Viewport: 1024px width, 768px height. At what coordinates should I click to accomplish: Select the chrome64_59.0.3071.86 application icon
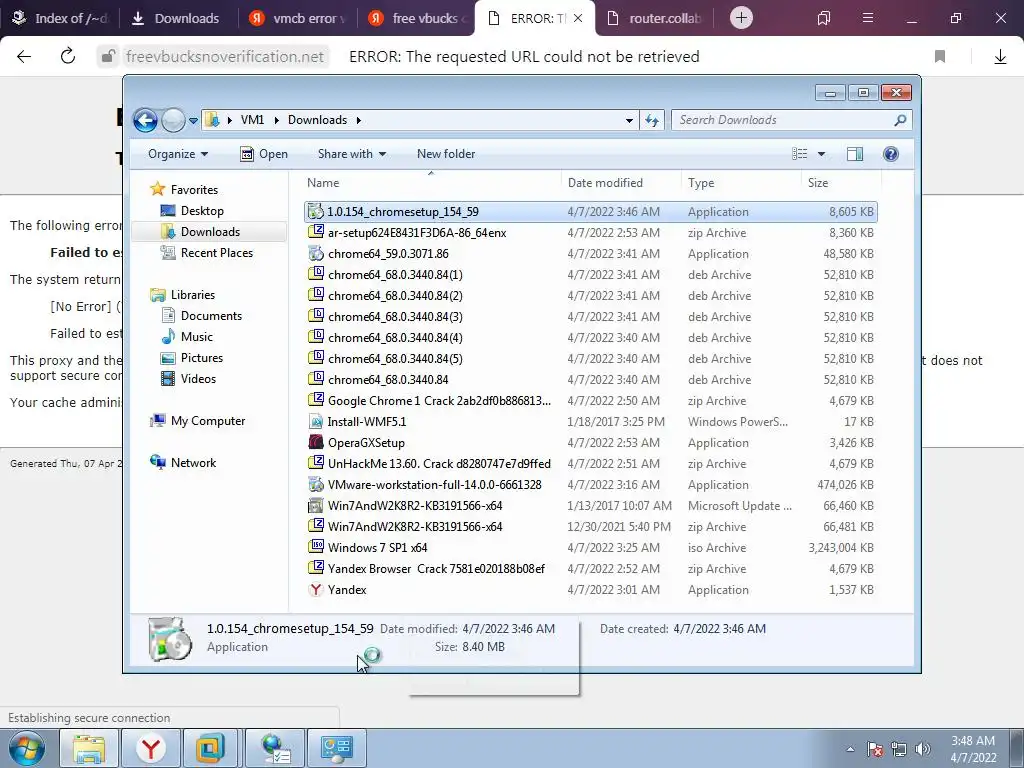coord(316,254)
